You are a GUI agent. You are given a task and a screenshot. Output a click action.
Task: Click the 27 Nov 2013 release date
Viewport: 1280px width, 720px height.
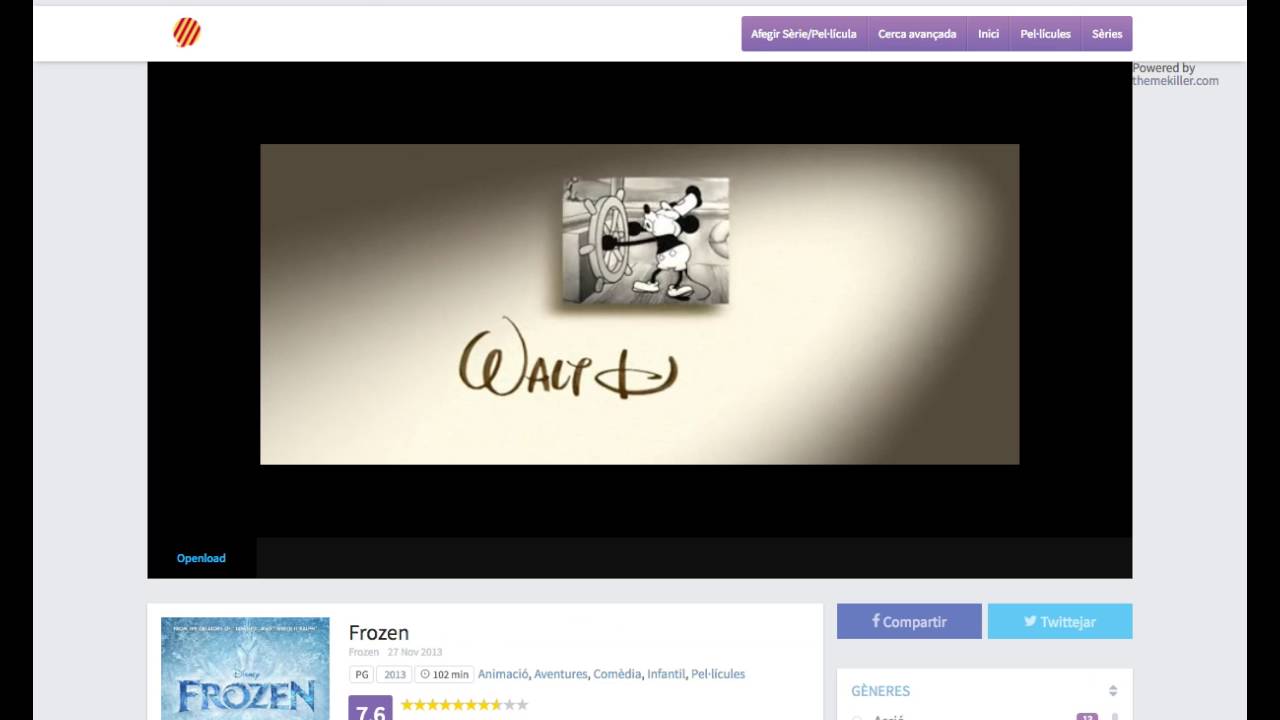pyautogui.click(x=415, y=652)
